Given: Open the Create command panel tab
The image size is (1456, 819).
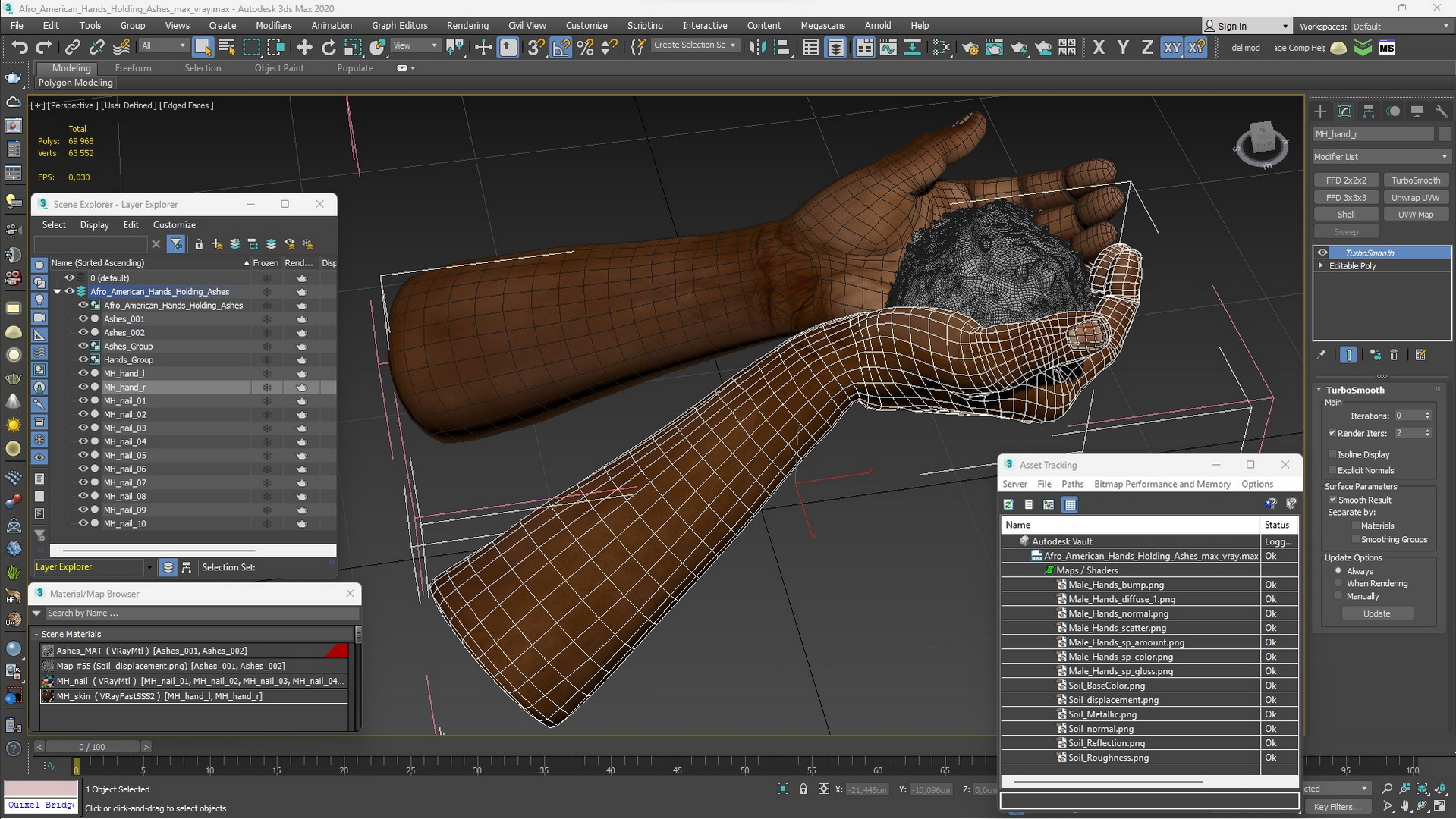Looking at the screenshot, I should 1320,111.
